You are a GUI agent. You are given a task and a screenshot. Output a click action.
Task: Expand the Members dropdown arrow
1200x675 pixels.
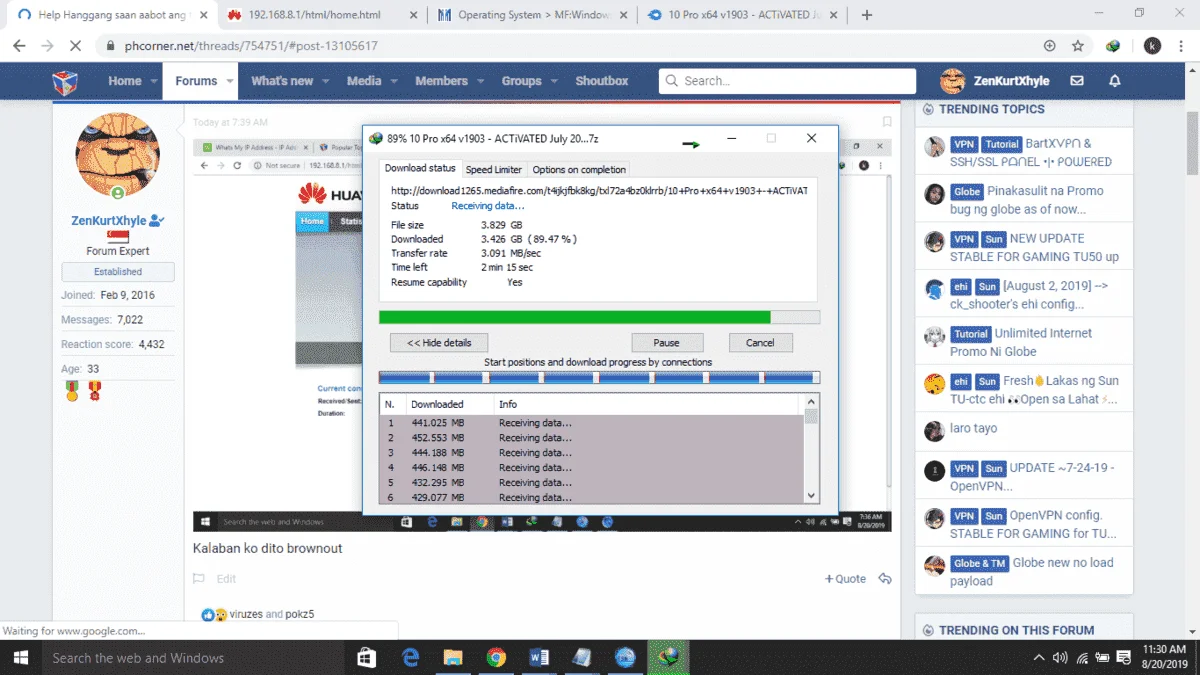coord(480,81)
